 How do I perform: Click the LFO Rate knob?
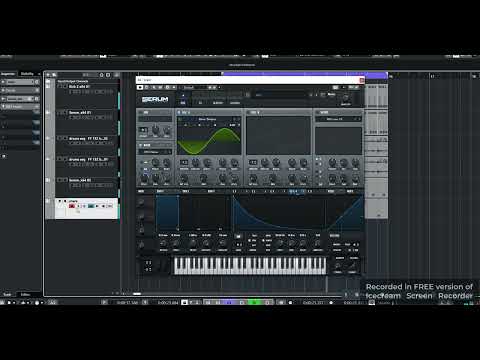pyautogui.click(x=280, y=244)
